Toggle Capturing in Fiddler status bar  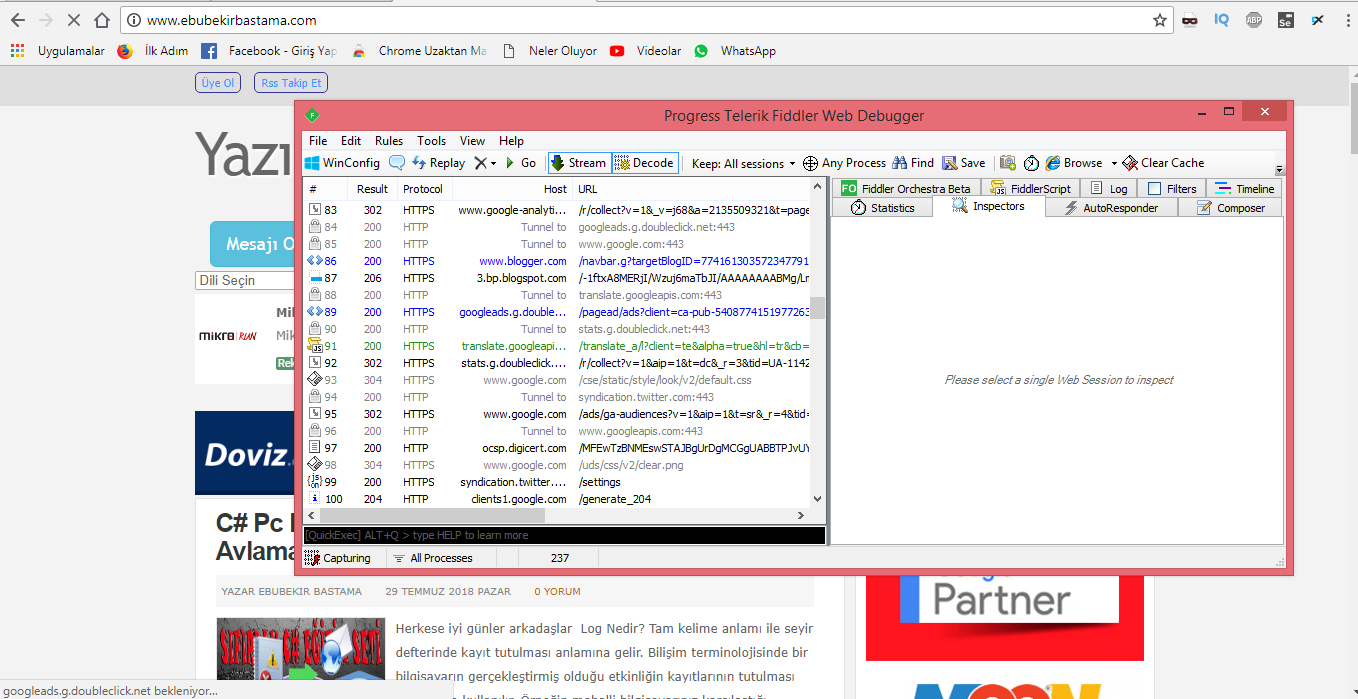click(337, 558)
